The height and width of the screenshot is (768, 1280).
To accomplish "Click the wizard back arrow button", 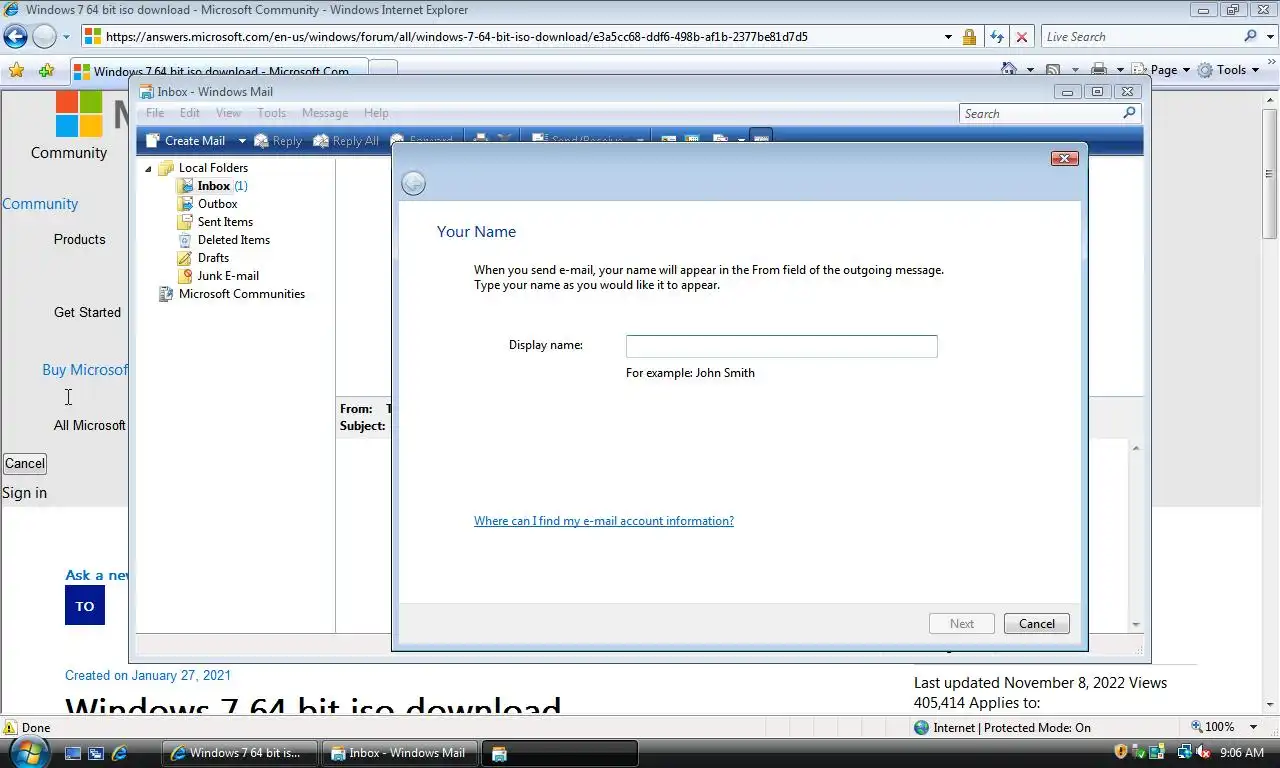I will click(413, 183).
